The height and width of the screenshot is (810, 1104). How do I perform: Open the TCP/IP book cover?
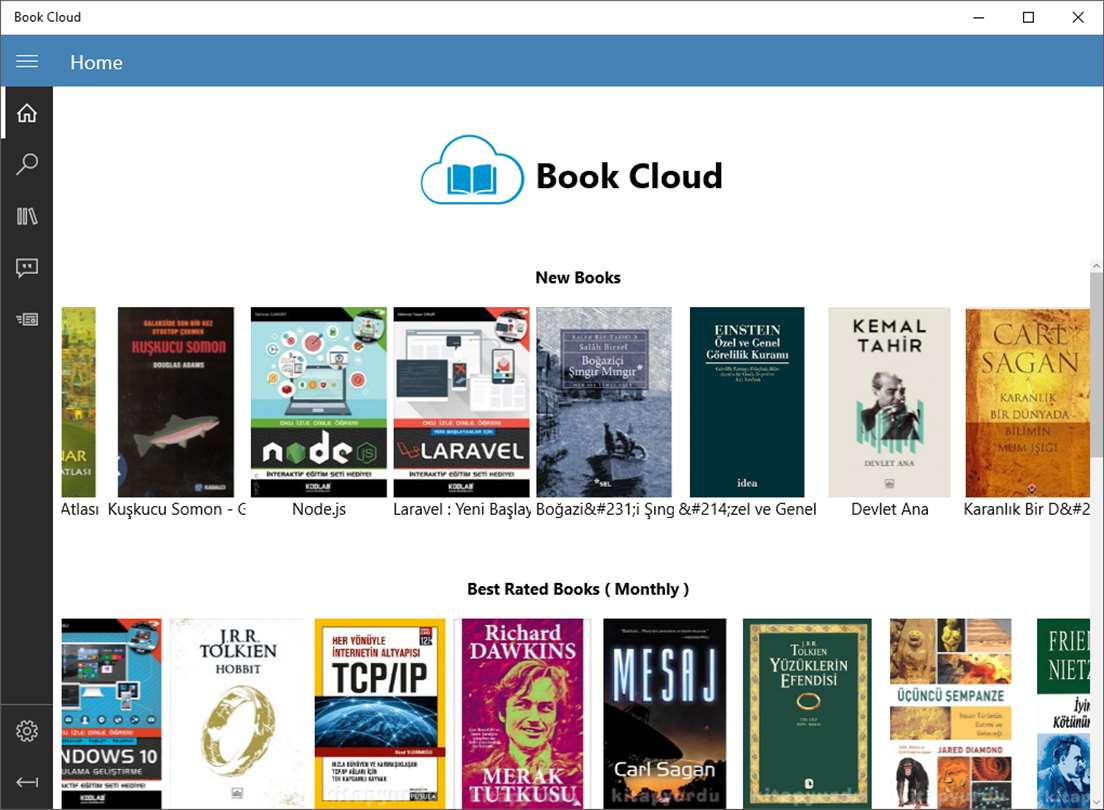point(380,714)
